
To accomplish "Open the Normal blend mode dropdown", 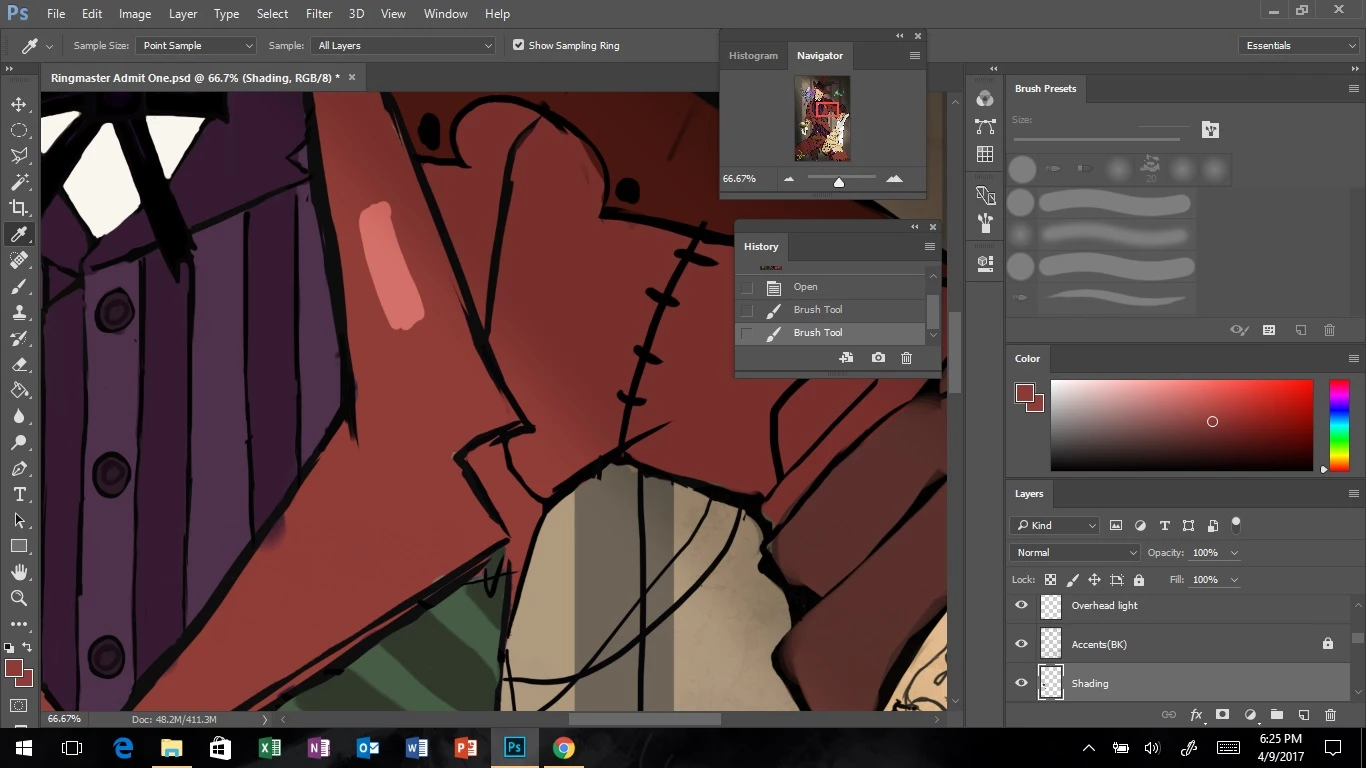I will pos(1075,552).
